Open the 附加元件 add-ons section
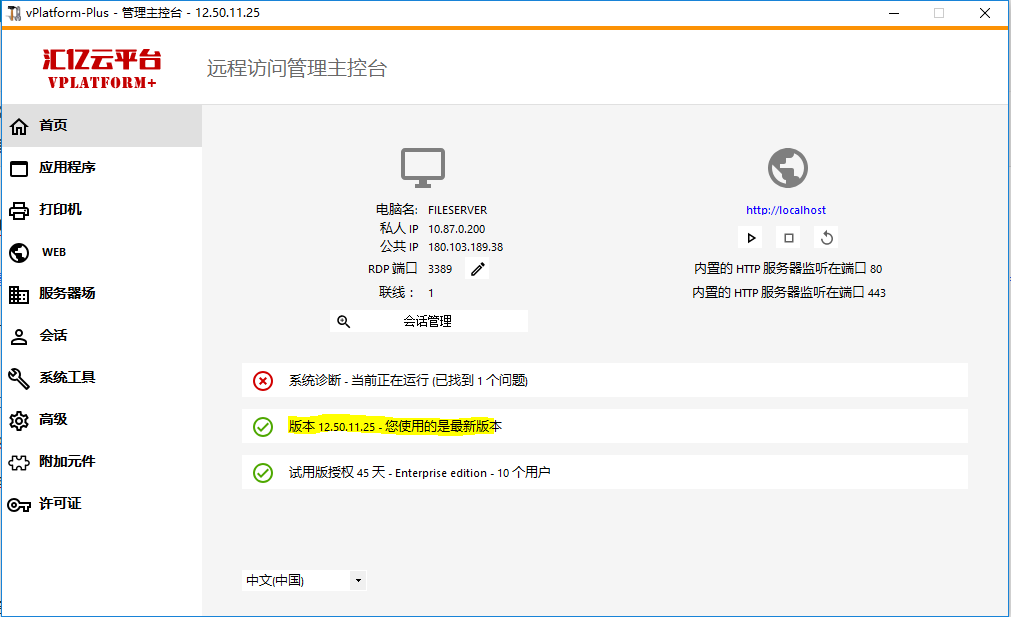The image size is (1011, 617). (67, 462)
